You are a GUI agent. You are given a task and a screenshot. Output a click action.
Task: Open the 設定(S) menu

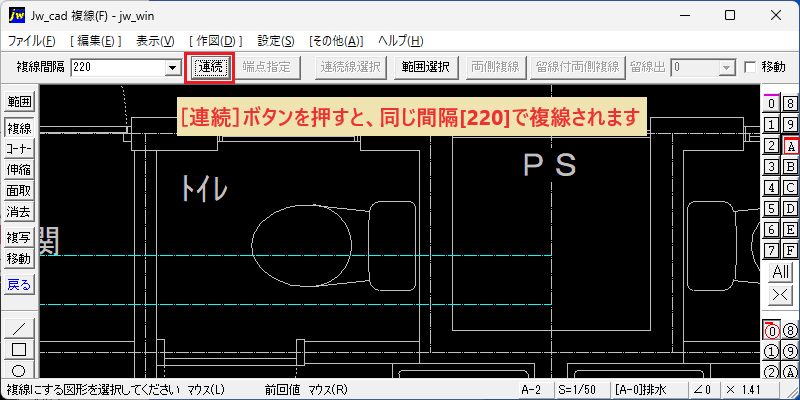click(276, 41)
